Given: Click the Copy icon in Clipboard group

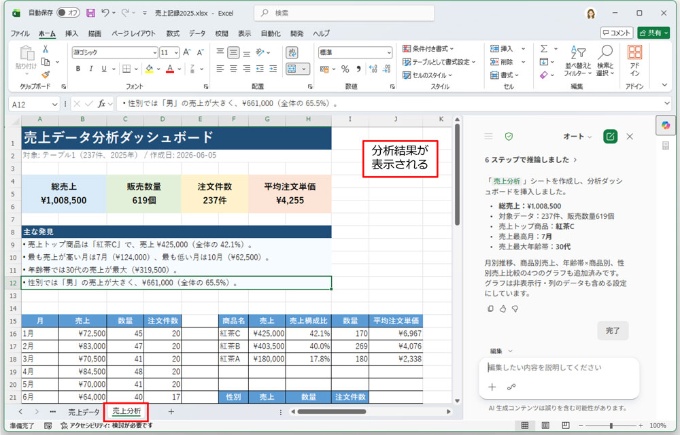Looking at the screenshot, I should 45,62.
